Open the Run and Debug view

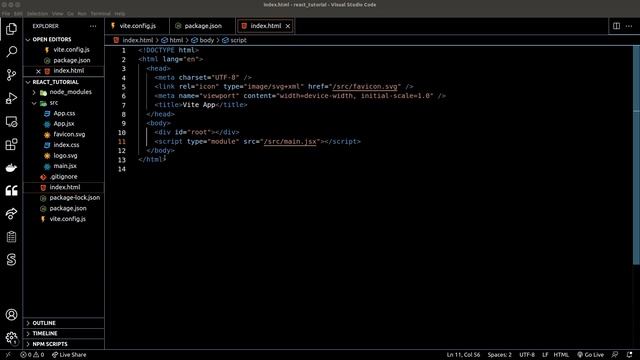click(x=11, y=98)
